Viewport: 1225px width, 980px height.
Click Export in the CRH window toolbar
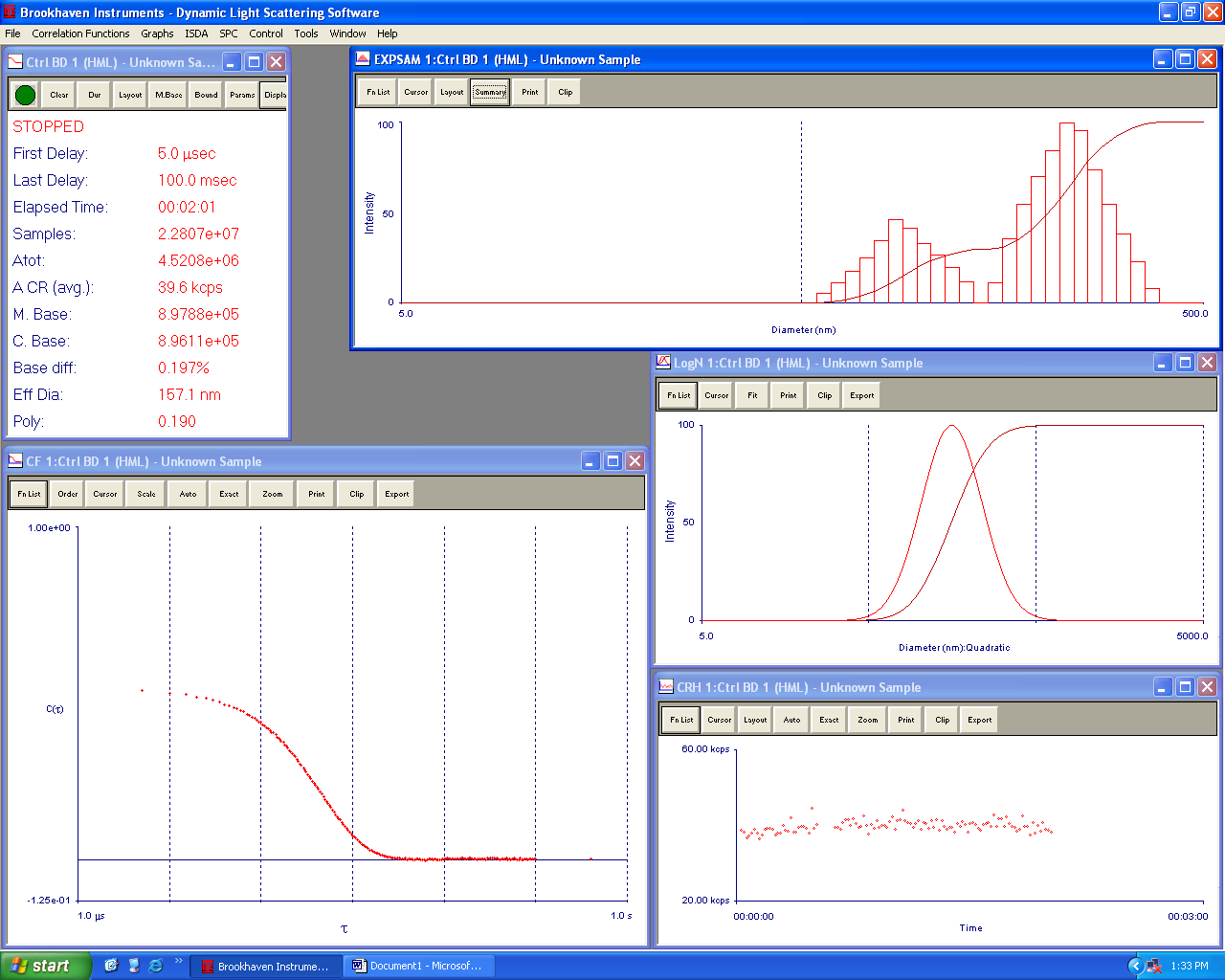979,720
